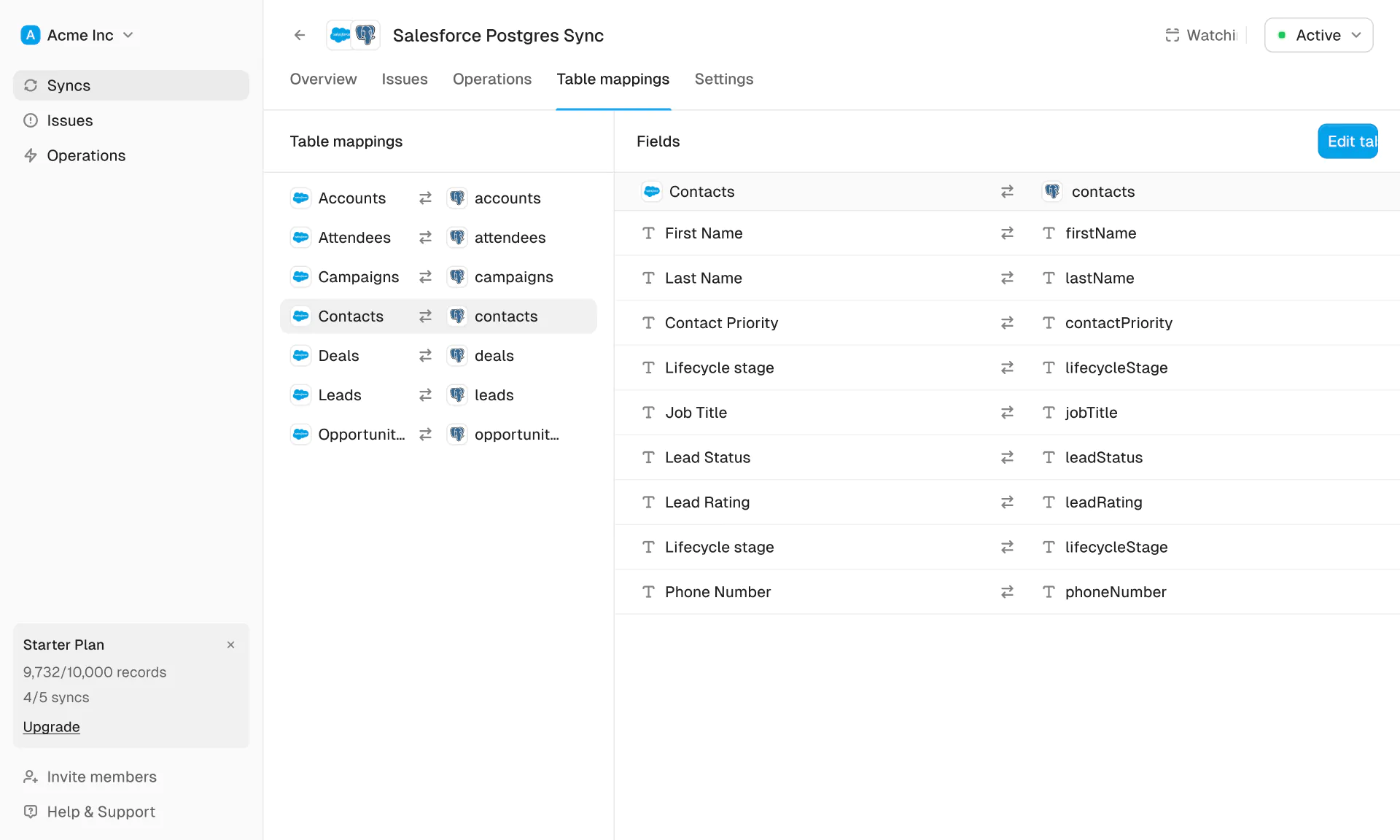Click Invite members

coord(90,777)
